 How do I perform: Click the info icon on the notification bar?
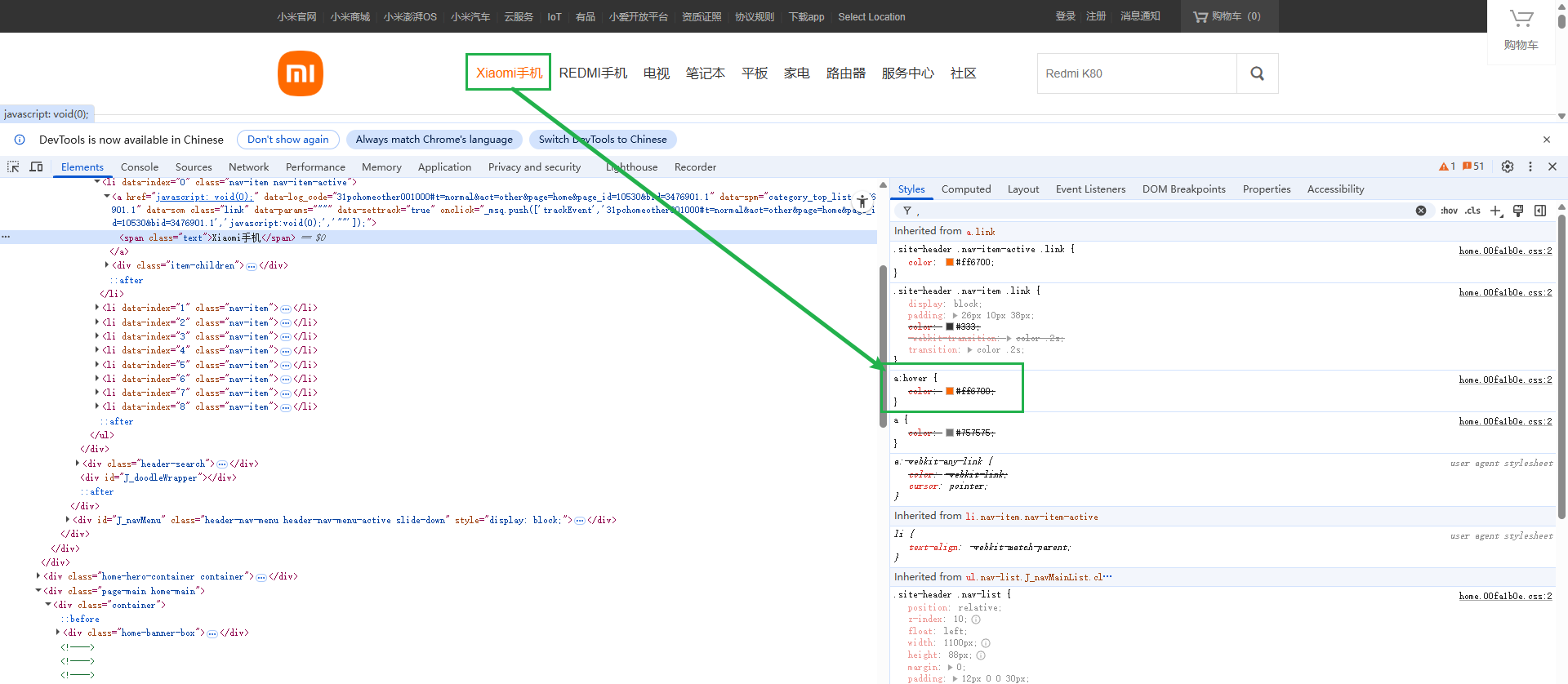pyautogui.click(x=20, y=140)
